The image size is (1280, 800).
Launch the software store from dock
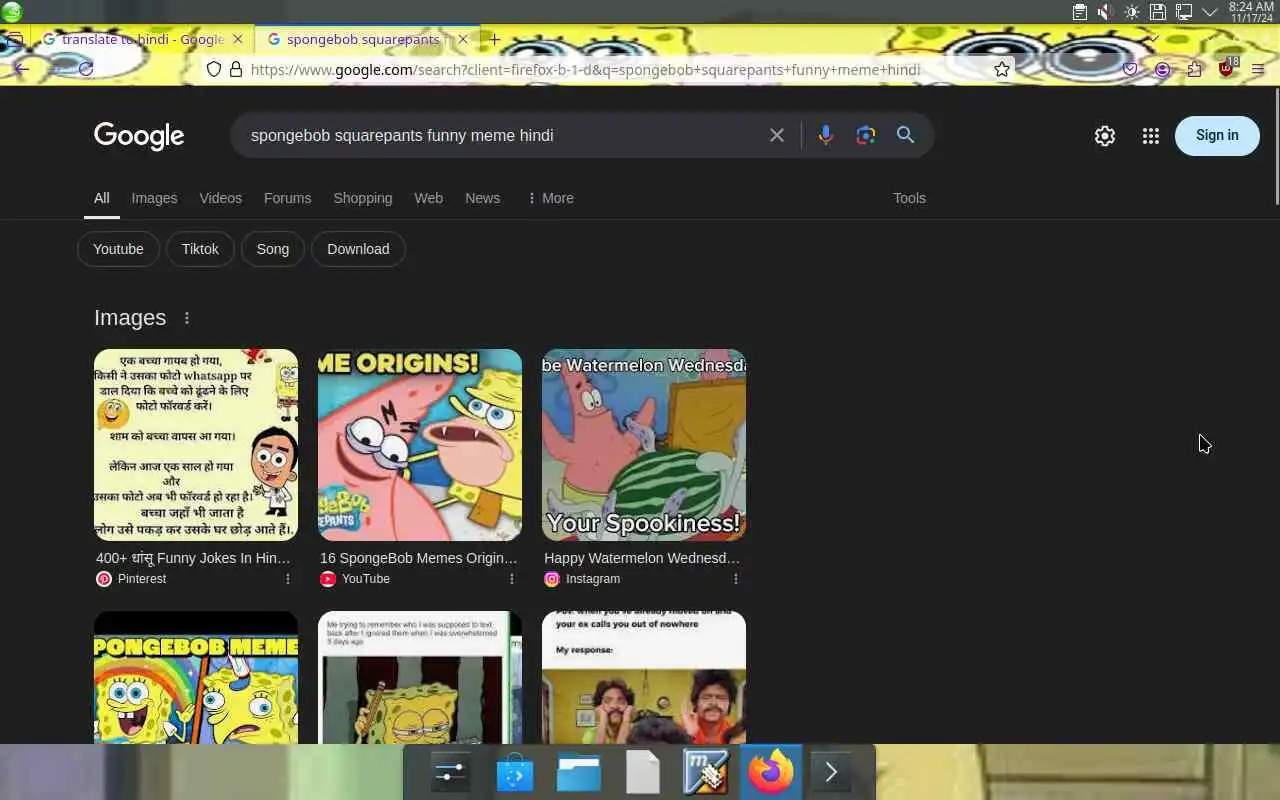tap(514, 773)
